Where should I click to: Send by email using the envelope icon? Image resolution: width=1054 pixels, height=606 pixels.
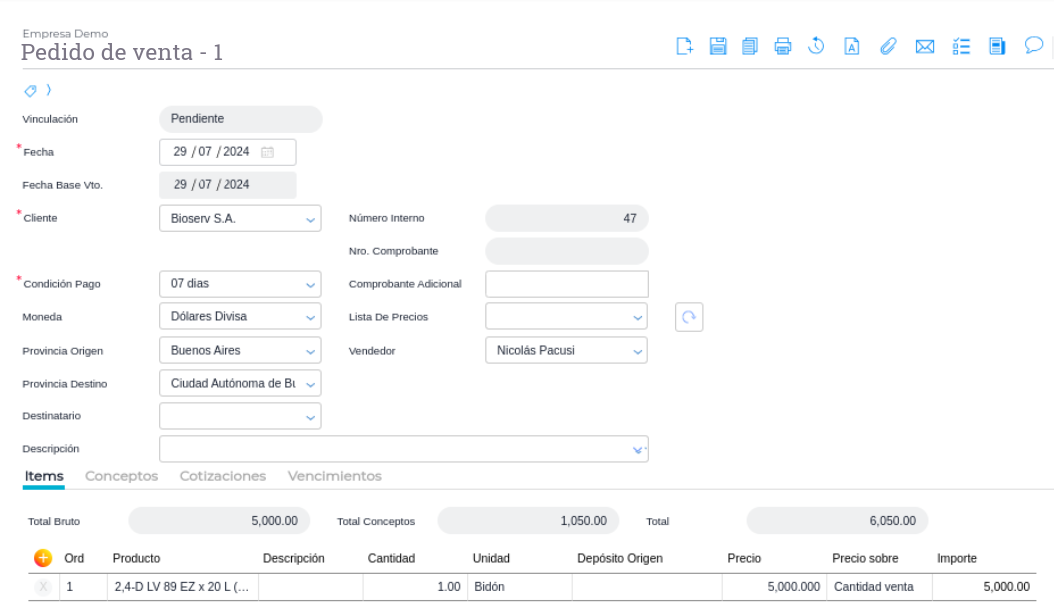(925, 46)
